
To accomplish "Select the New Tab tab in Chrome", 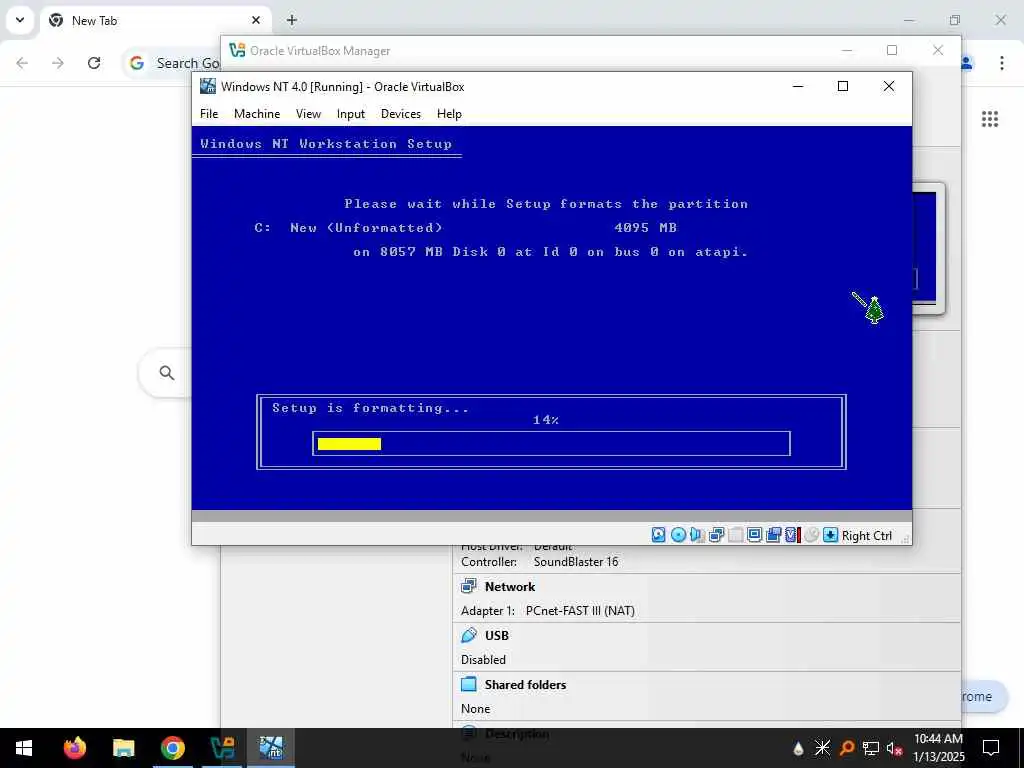I will pos(155,20).
